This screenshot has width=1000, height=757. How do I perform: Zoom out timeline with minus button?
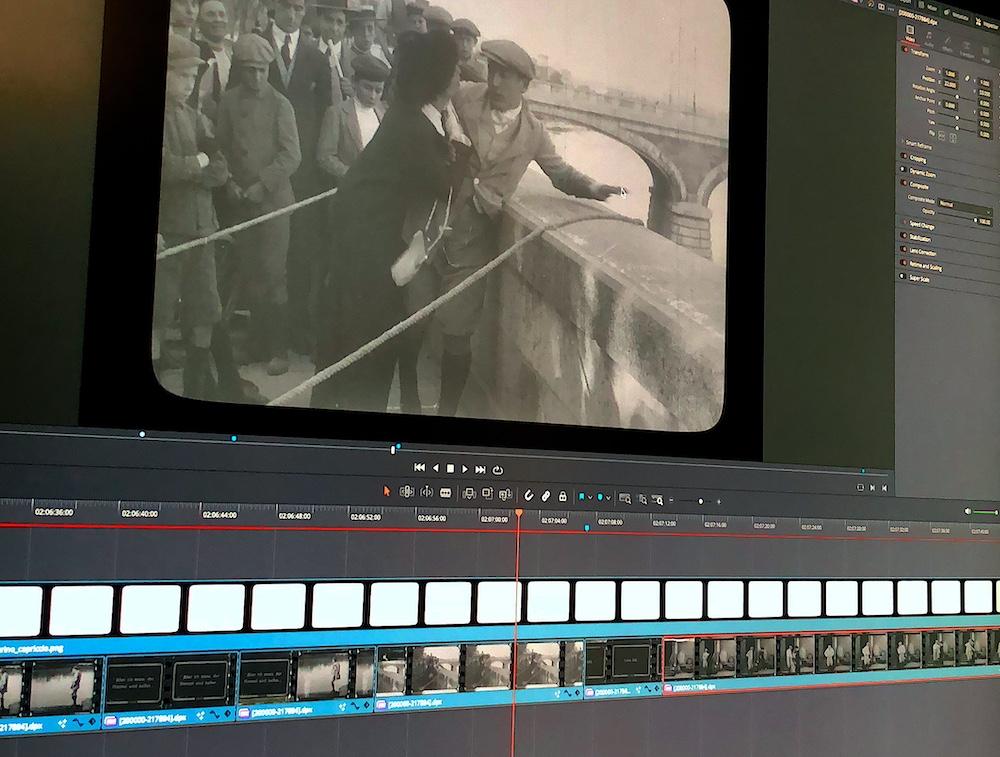click(x=671, y=501)
